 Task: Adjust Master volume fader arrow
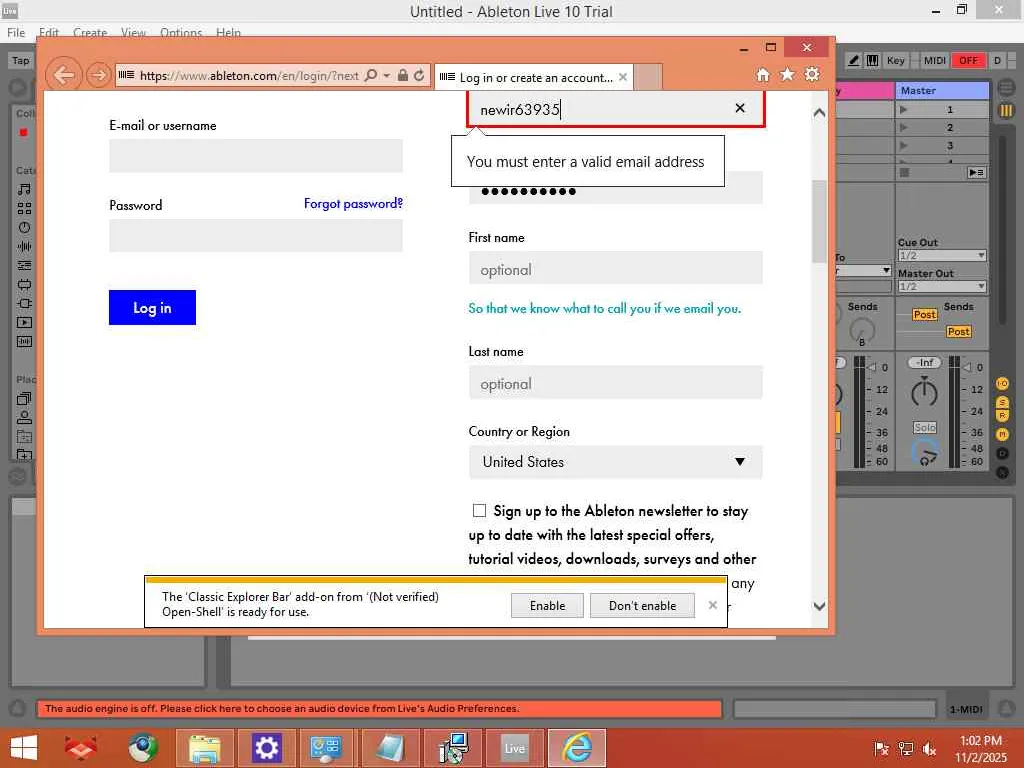(968, 367)
